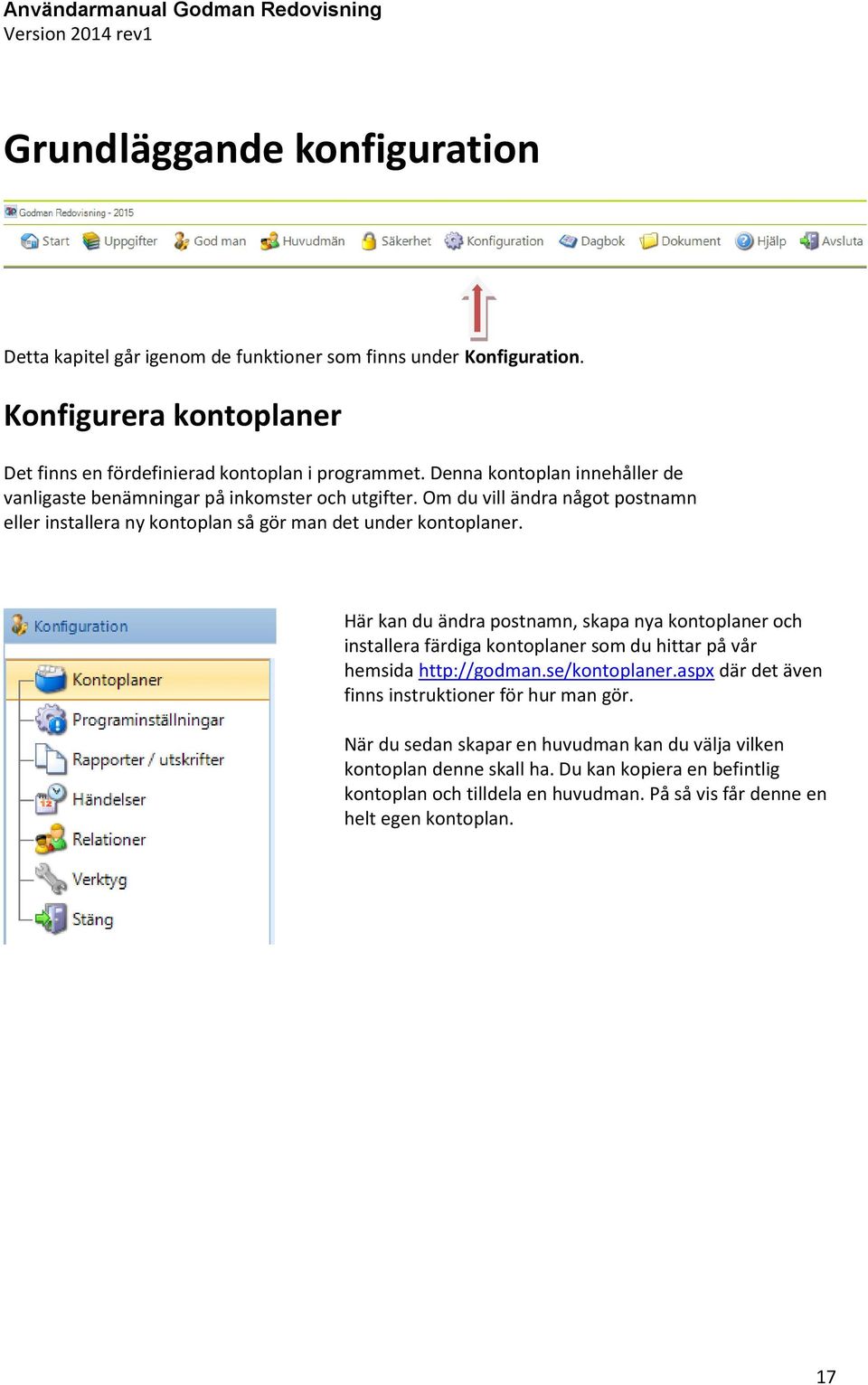Click the Konfigurera kontoplaner heading
868x1385 pixels.
click(173, 416)
